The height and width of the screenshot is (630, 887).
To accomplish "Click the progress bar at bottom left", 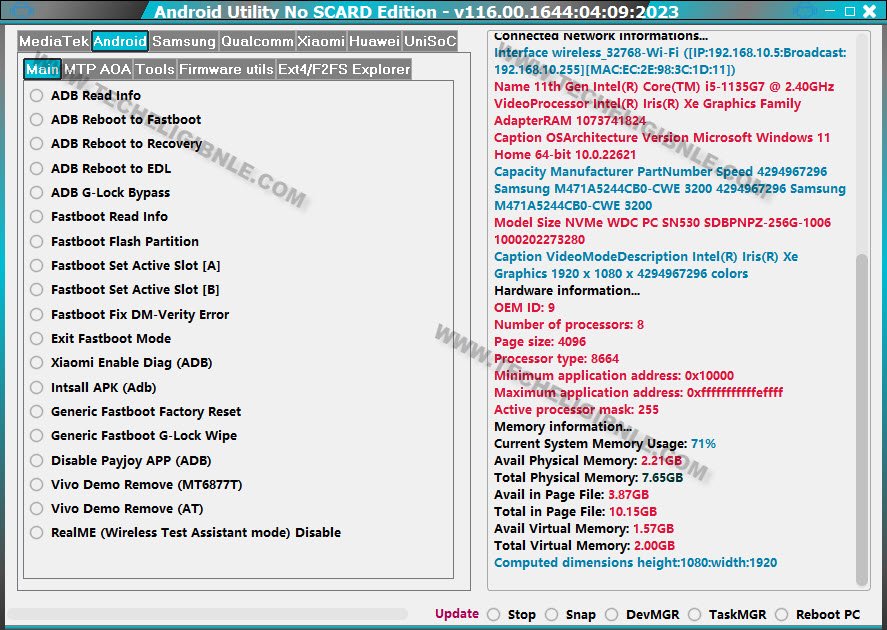I will coord(207,614).
